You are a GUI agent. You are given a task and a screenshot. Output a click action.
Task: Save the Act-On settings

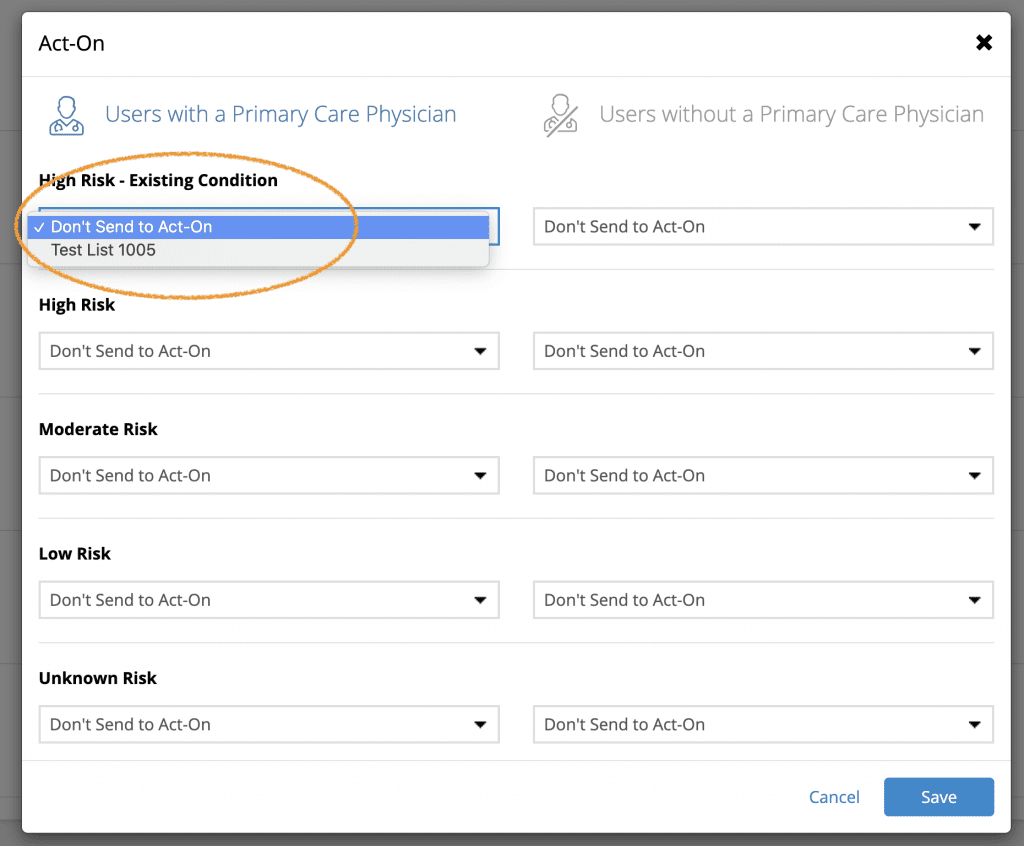(x=938, y=797)
